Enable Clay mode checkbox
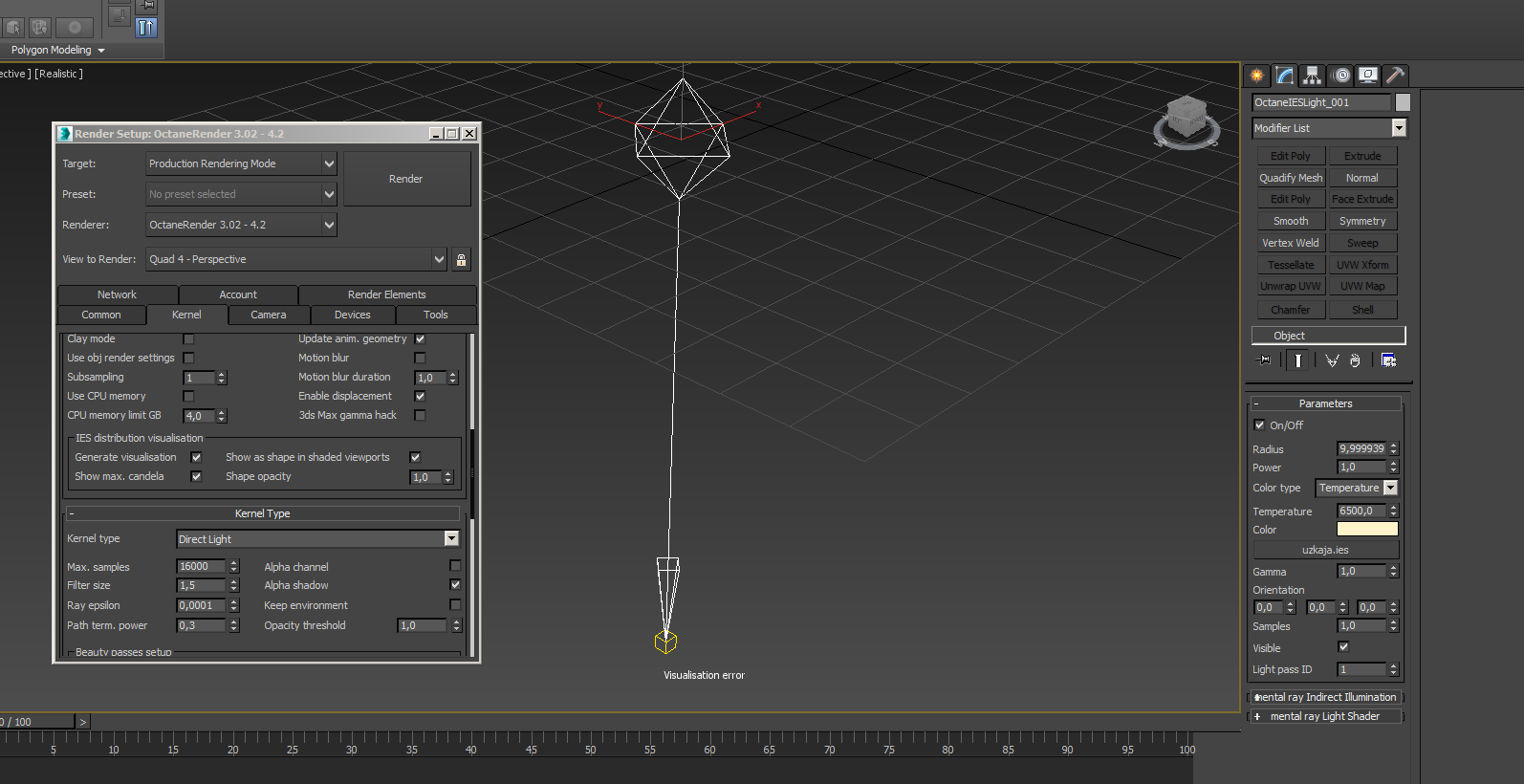Image resolution: width=1524 pixels, height=784 pixels. tap(188, 338)
